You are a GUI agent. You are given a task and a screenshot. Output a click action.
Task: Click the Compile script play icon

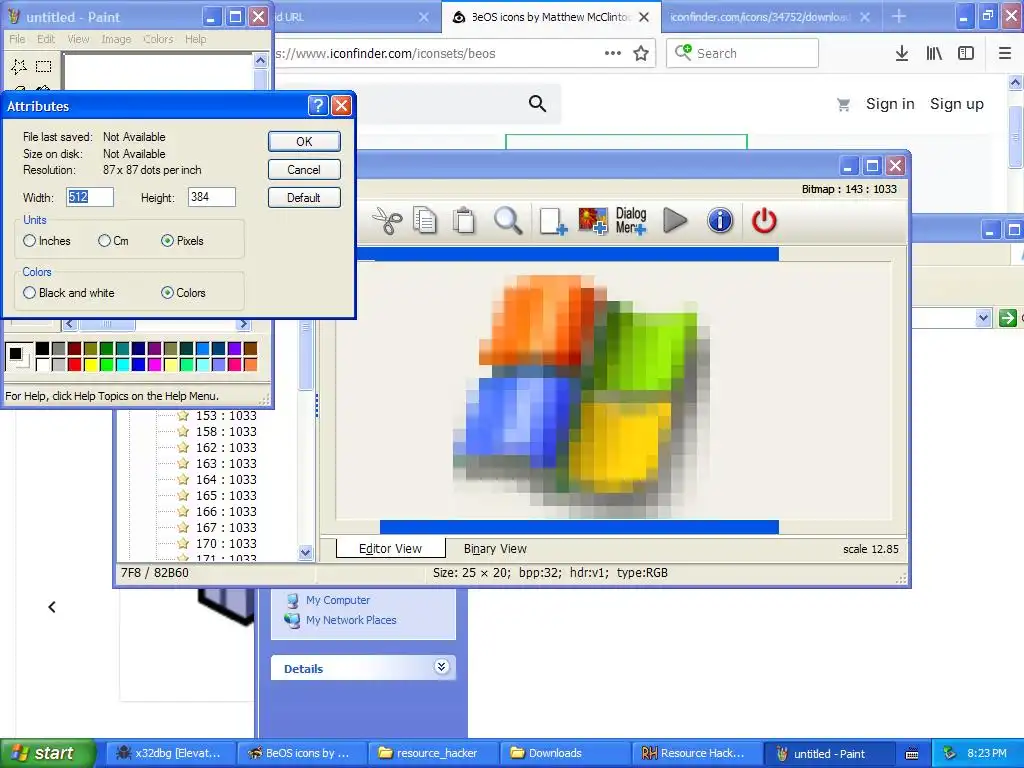pyautogui.click(x=675, y=221)
